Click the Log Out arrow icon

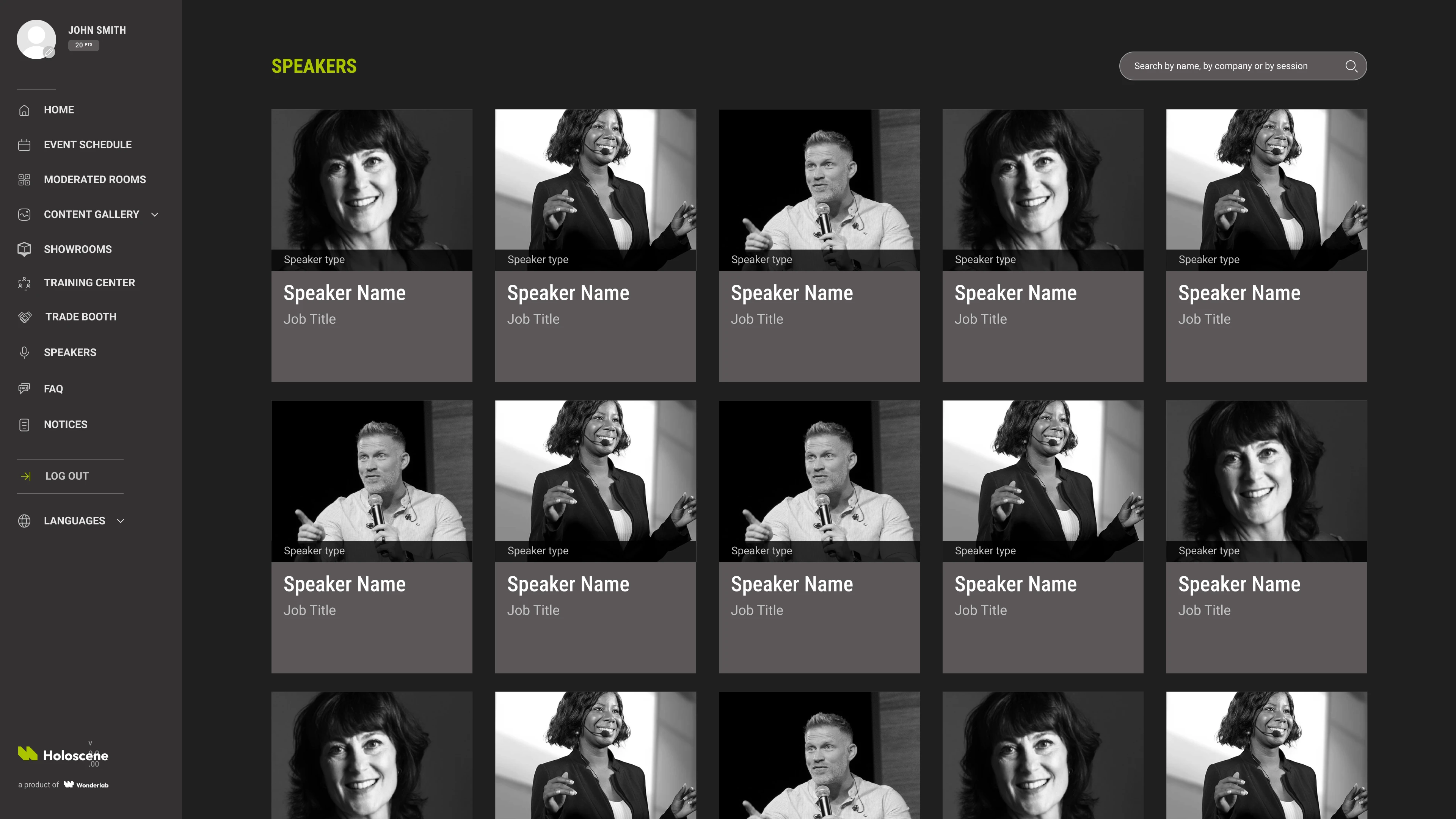26,477
